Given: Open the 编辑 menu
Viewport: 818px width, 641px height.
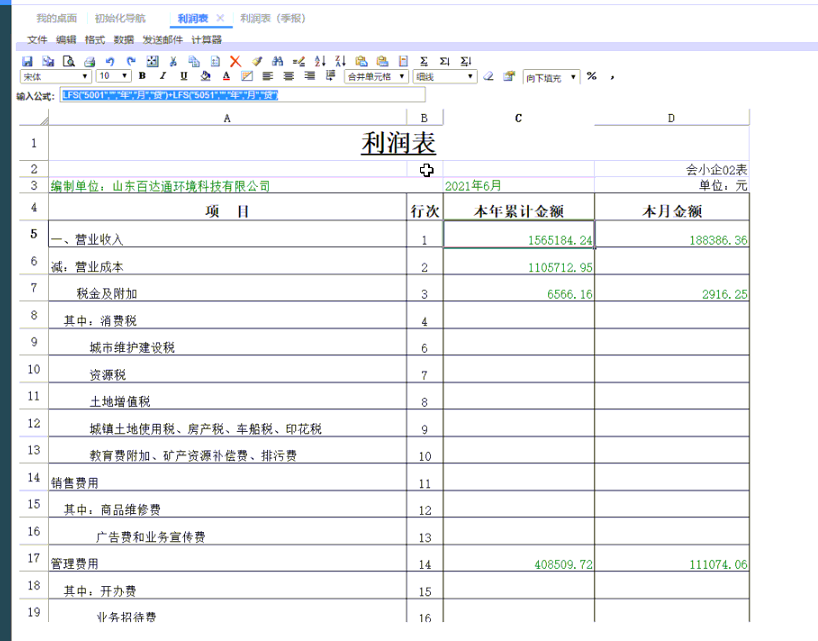Looking at the screenshot, I should [x=66, y=40].
